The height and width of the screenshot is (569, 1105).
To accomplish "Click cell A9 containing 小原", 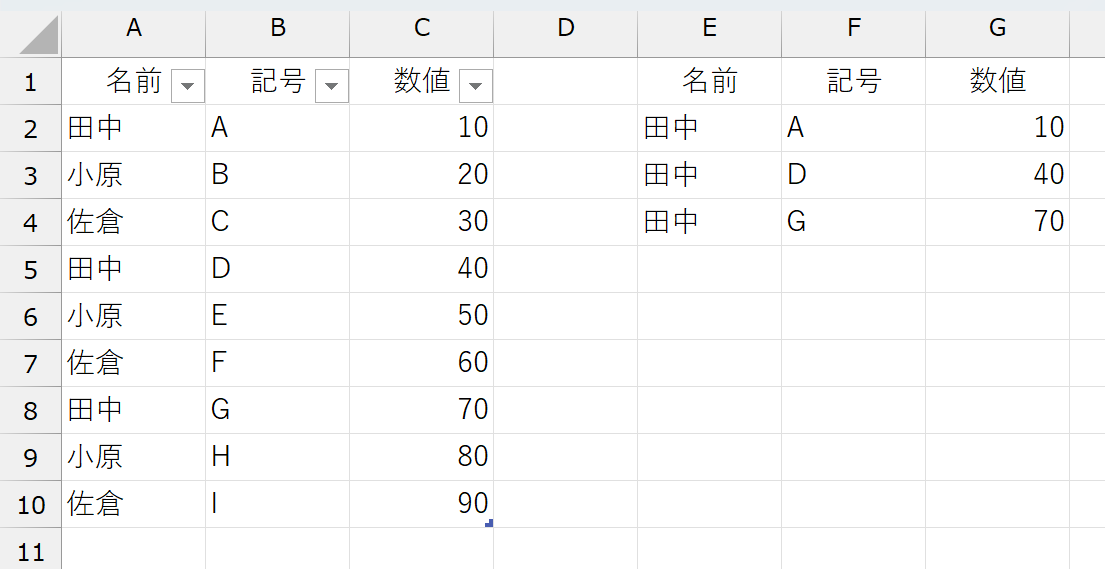I will pyautogui.click(x=134, y=457).
